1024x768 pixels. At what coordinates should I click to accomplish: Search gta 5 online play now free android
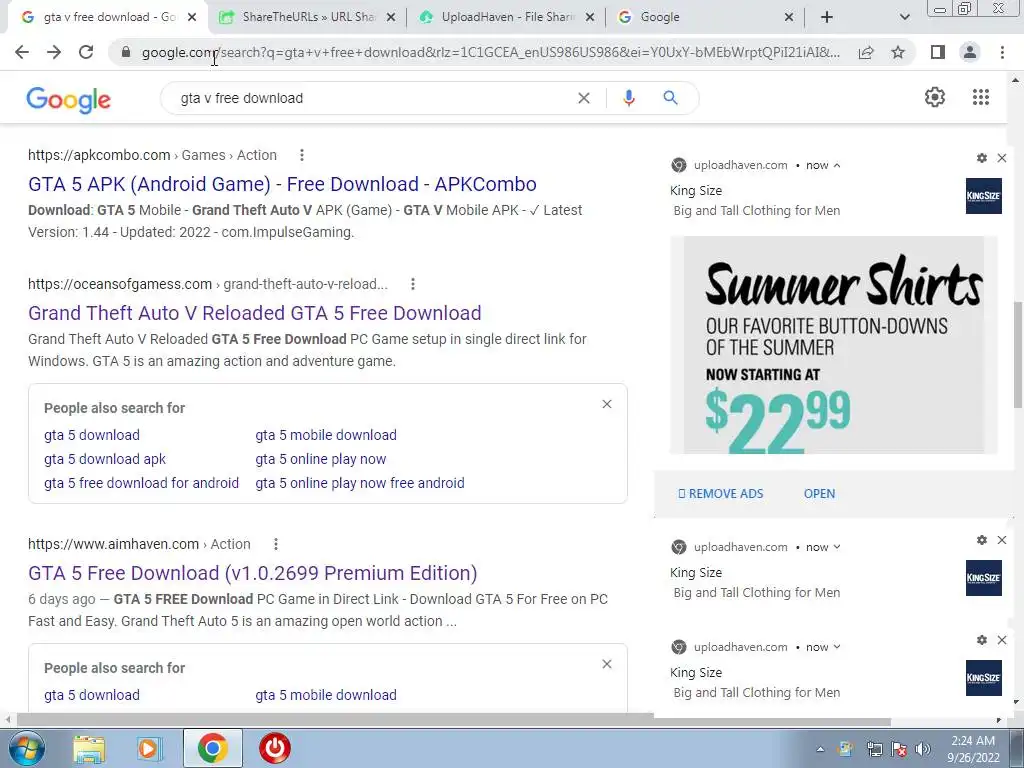(x=360, y=483)
